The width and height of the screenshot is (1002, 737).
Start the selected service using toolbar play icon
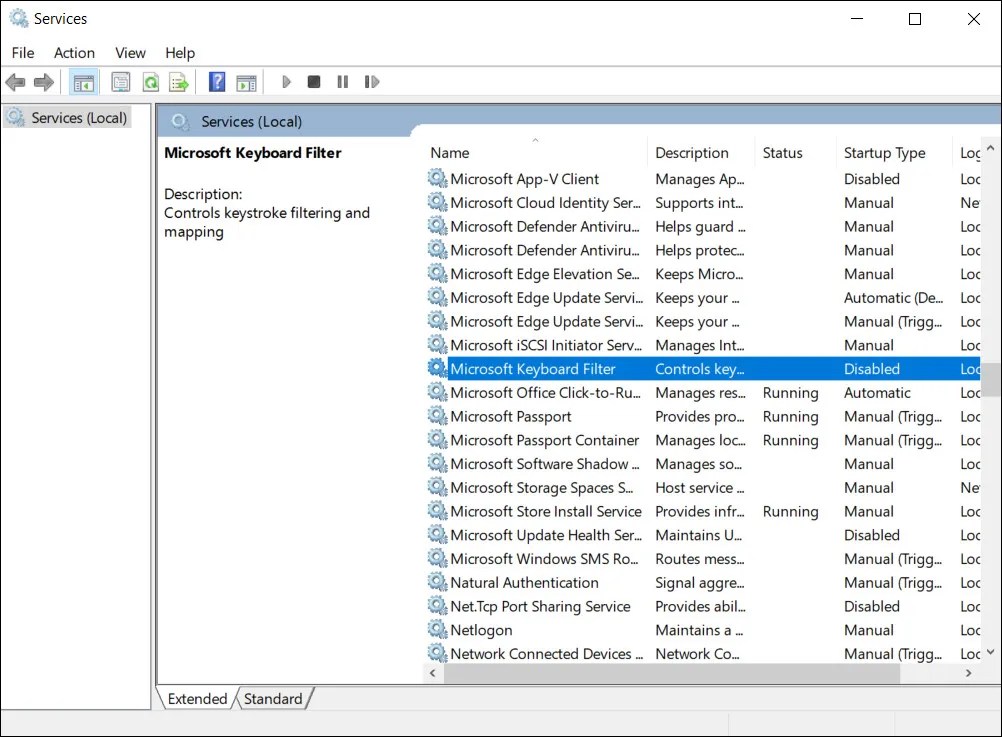pos(287,81)
